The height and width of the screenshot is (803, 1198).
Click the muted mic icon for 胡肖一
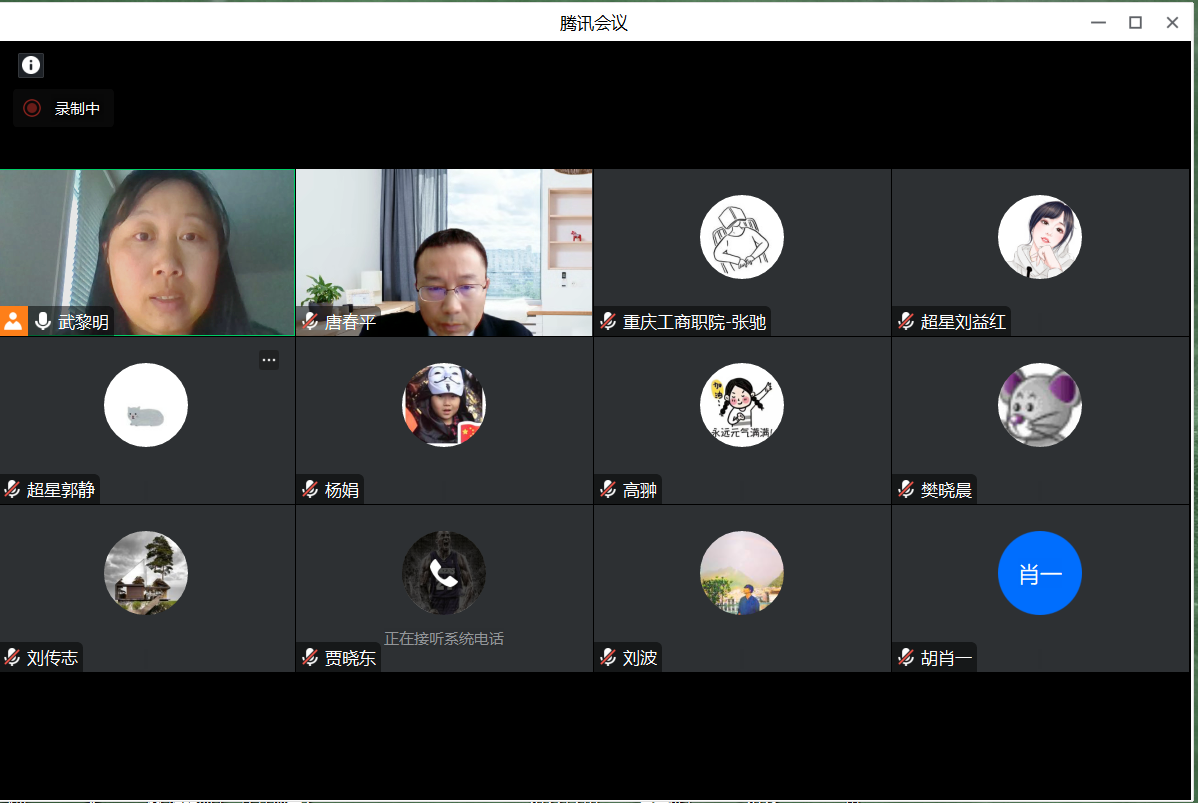[x=906, y=658]
